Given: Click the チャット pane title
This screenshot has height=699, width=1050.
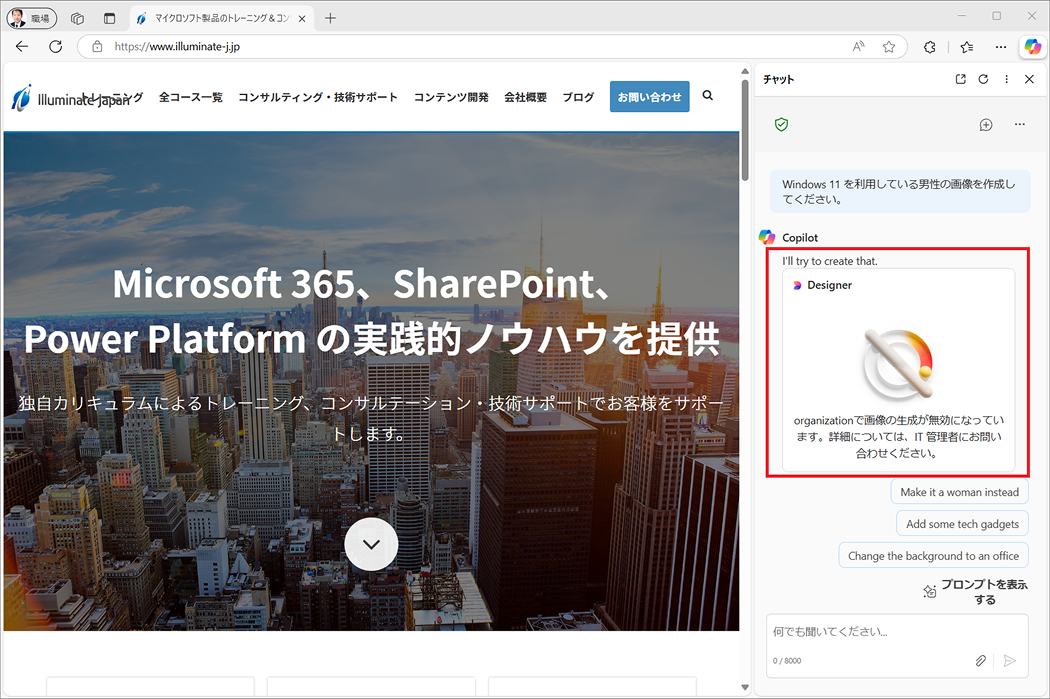Looking at the screenshot, I should (779, 79).
